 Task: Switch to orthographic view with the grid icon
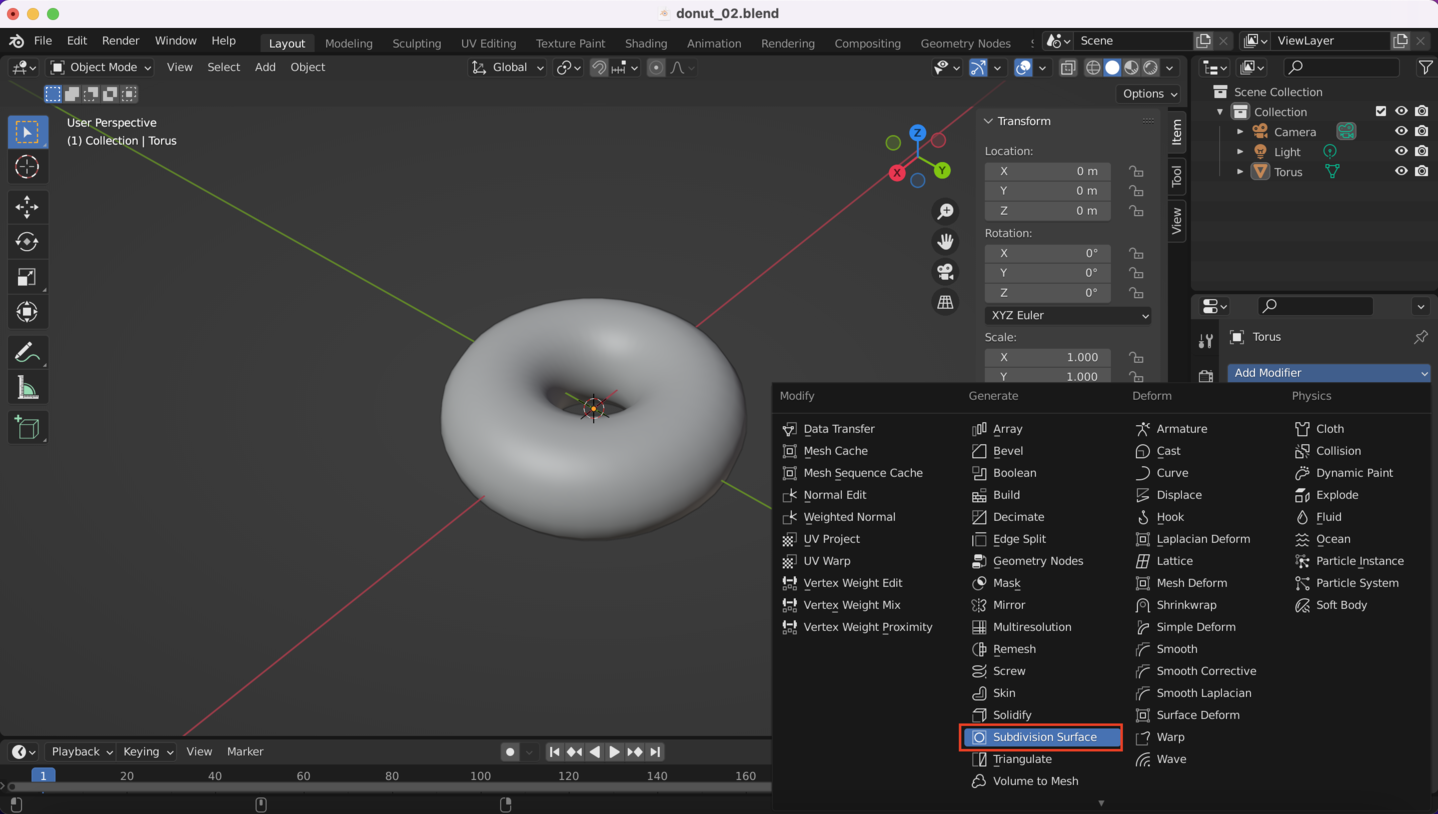(944, 302)
